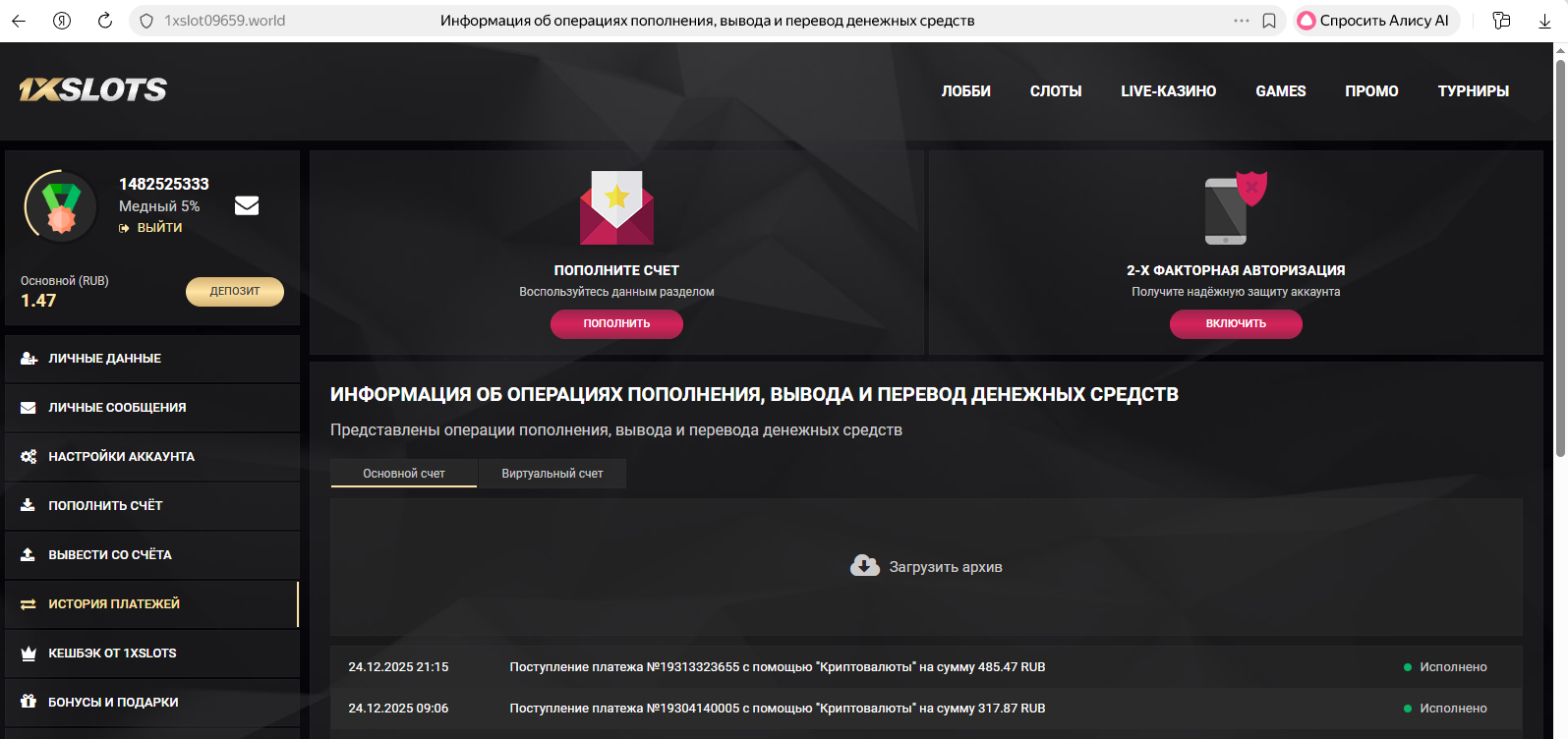Image resolution: width=1568 pixels, height=739 pixels.
Task: Open the GAMES navigation item
Action: (1281, 91)
